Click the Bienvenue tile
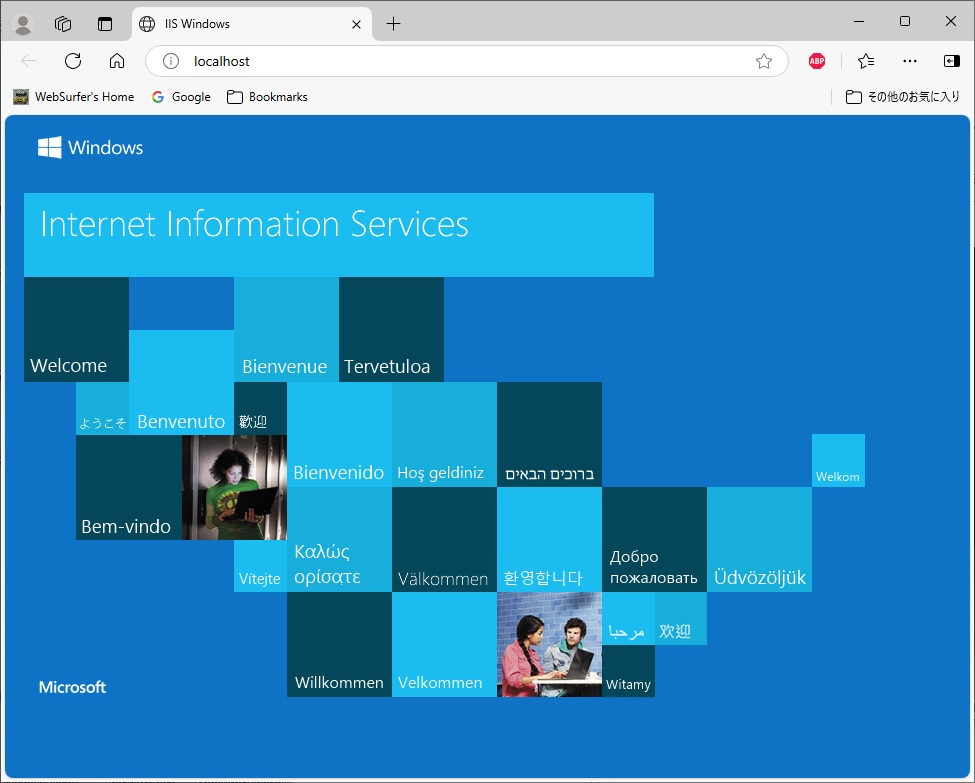This screenshot has height=783, width=975. (x=286, y=329)
